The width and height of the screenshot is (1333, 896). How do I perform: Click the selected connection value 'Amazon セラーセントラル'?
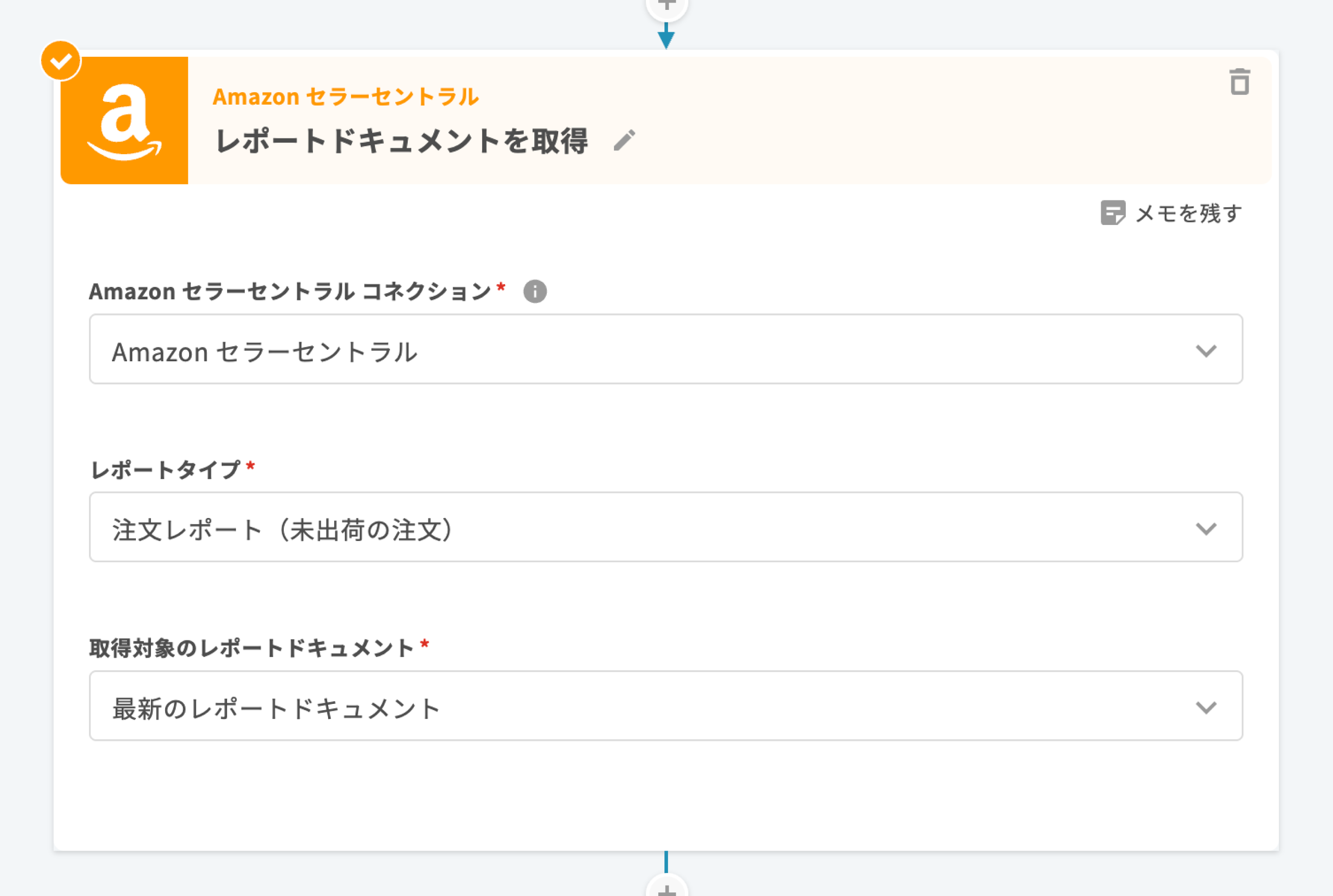[265, 351]
